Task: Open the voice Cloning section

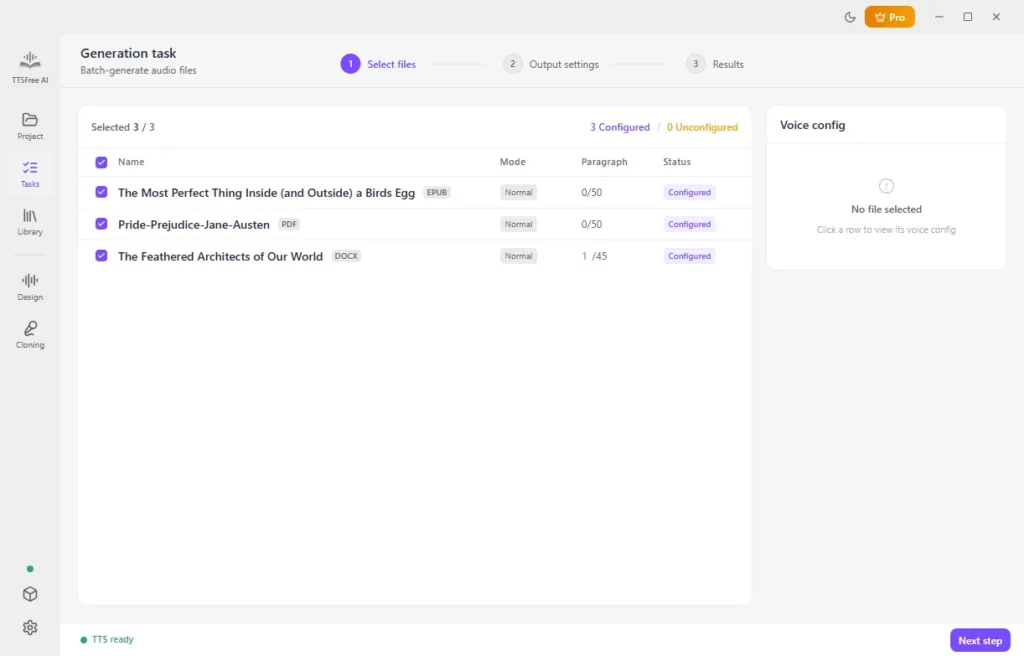Action: (x=30, y=335)
